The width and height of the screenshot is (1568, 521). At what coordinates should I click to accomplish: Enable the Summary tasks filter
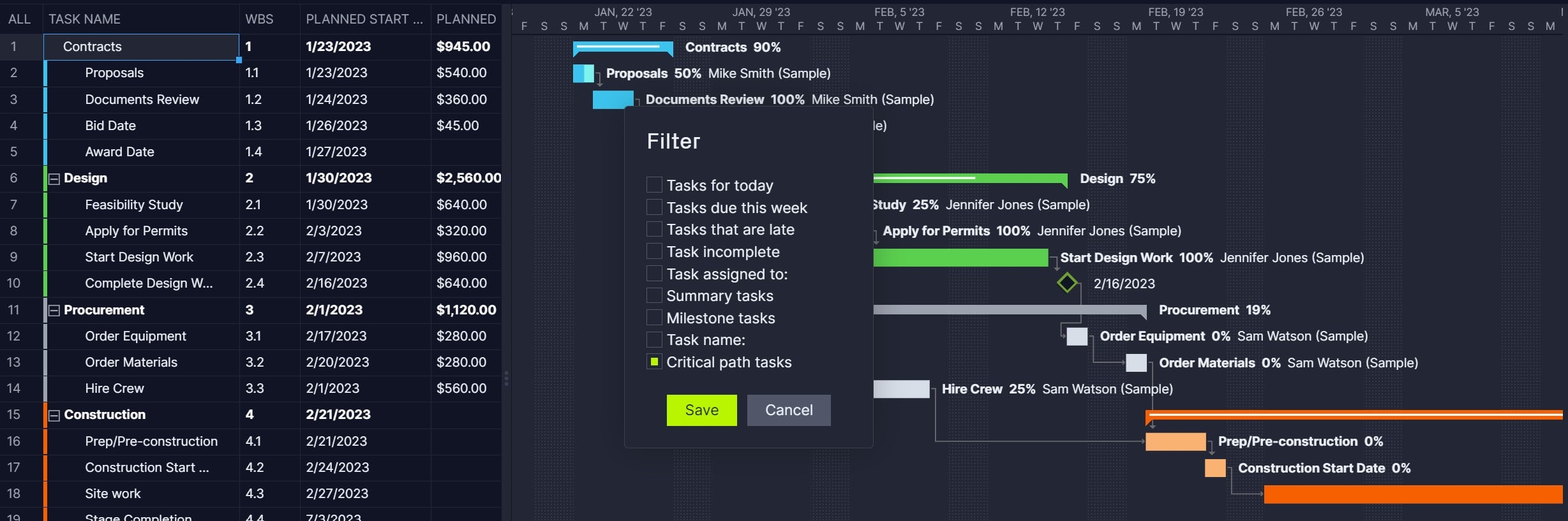point(654,295)
